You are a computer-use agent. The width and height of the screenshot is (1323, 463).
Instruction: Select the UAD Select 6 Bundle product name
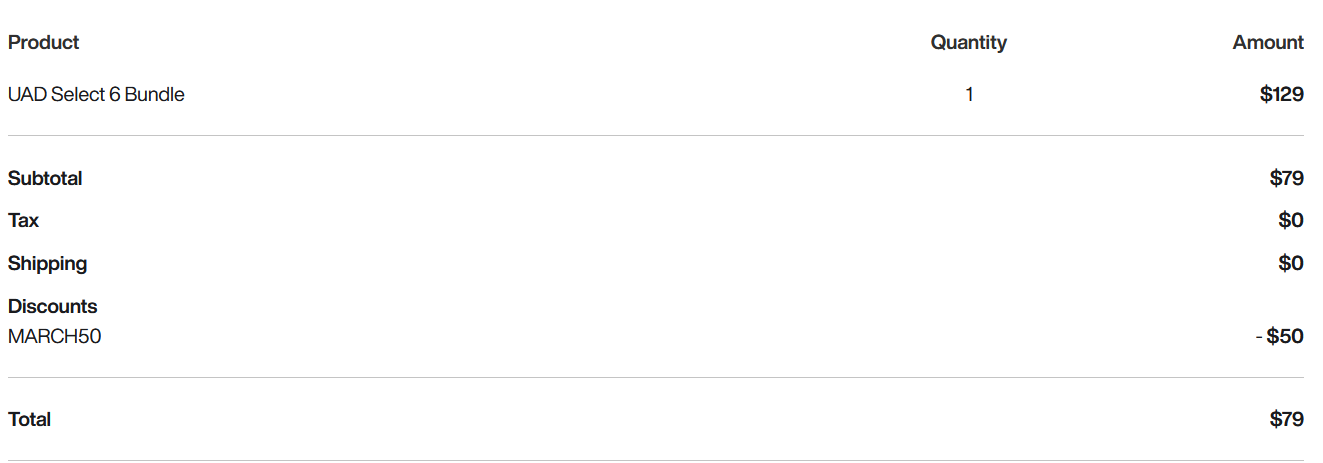[96, 94]
